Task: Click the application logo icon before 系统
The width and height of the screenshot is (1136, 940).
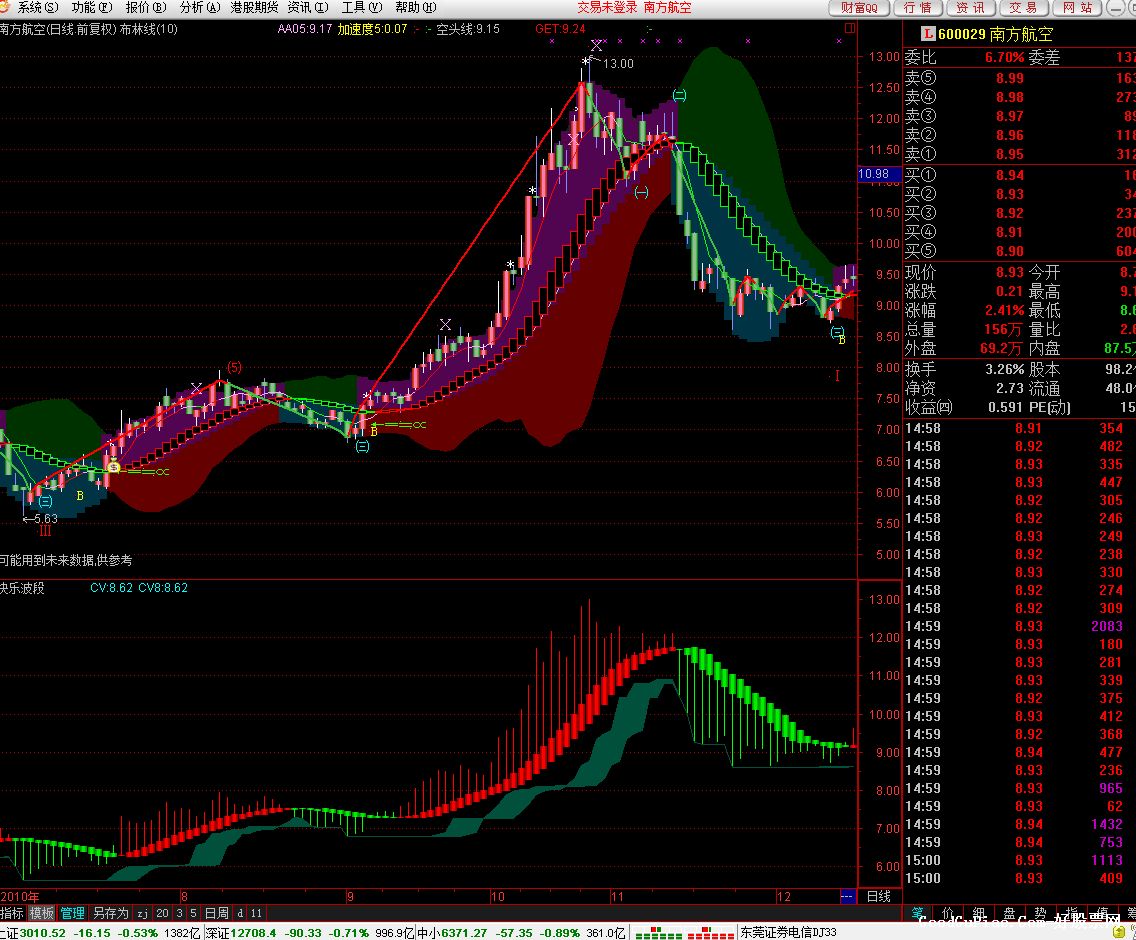Action: pos(6,7)
